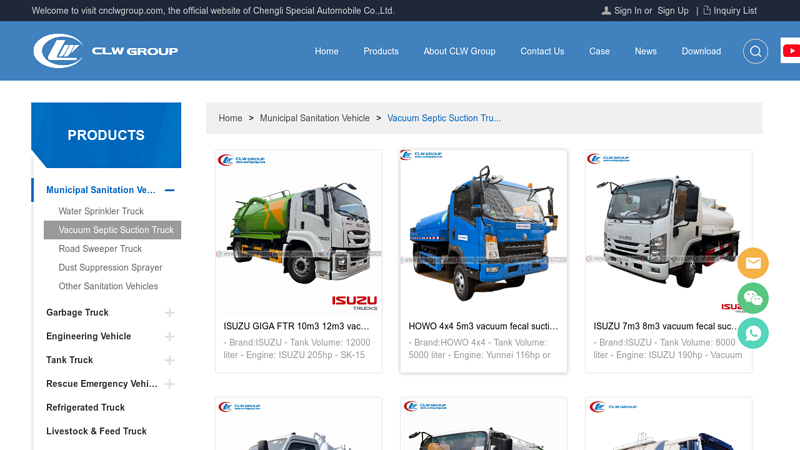Viewport: 800px width, 450px height.
Task: Click the CLW Group logo
Action: click(x=106, y=51)
